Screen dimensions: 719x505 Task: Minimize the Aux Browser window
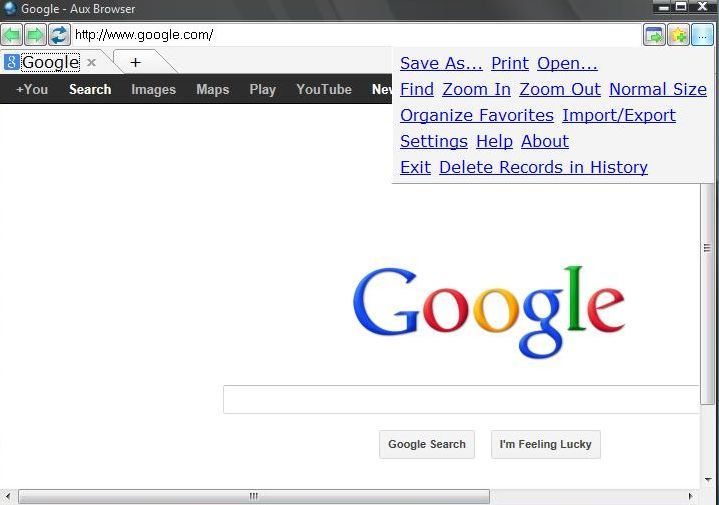pos(664,7)
